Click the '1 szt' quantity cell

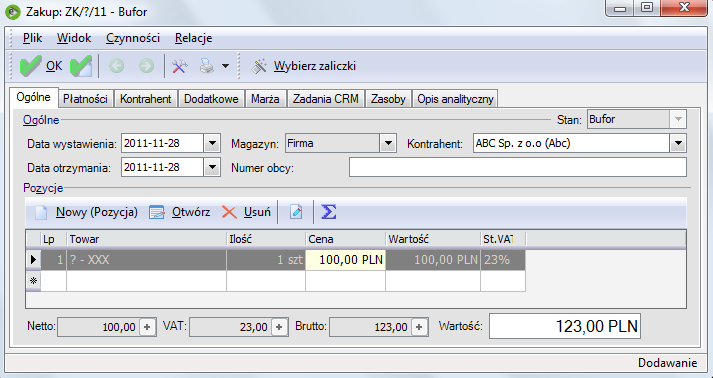tap(266, 260)
